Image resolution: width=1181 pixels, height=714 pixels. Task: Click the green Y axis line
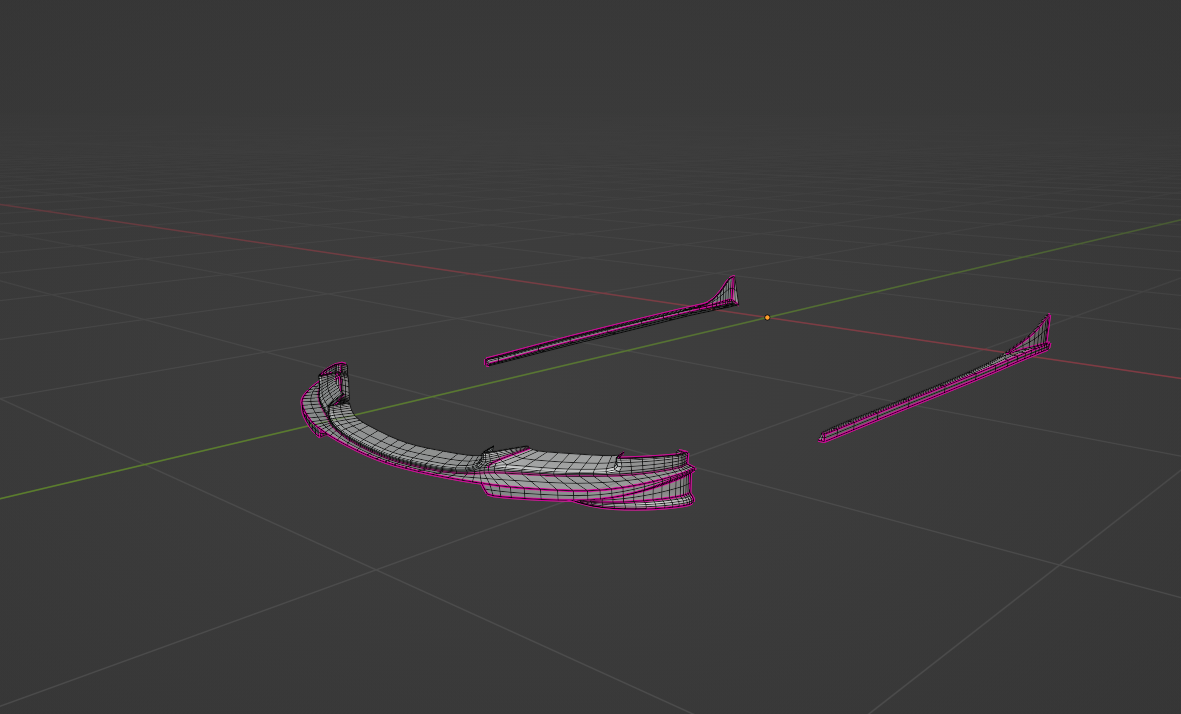click(x=150, y=463)
